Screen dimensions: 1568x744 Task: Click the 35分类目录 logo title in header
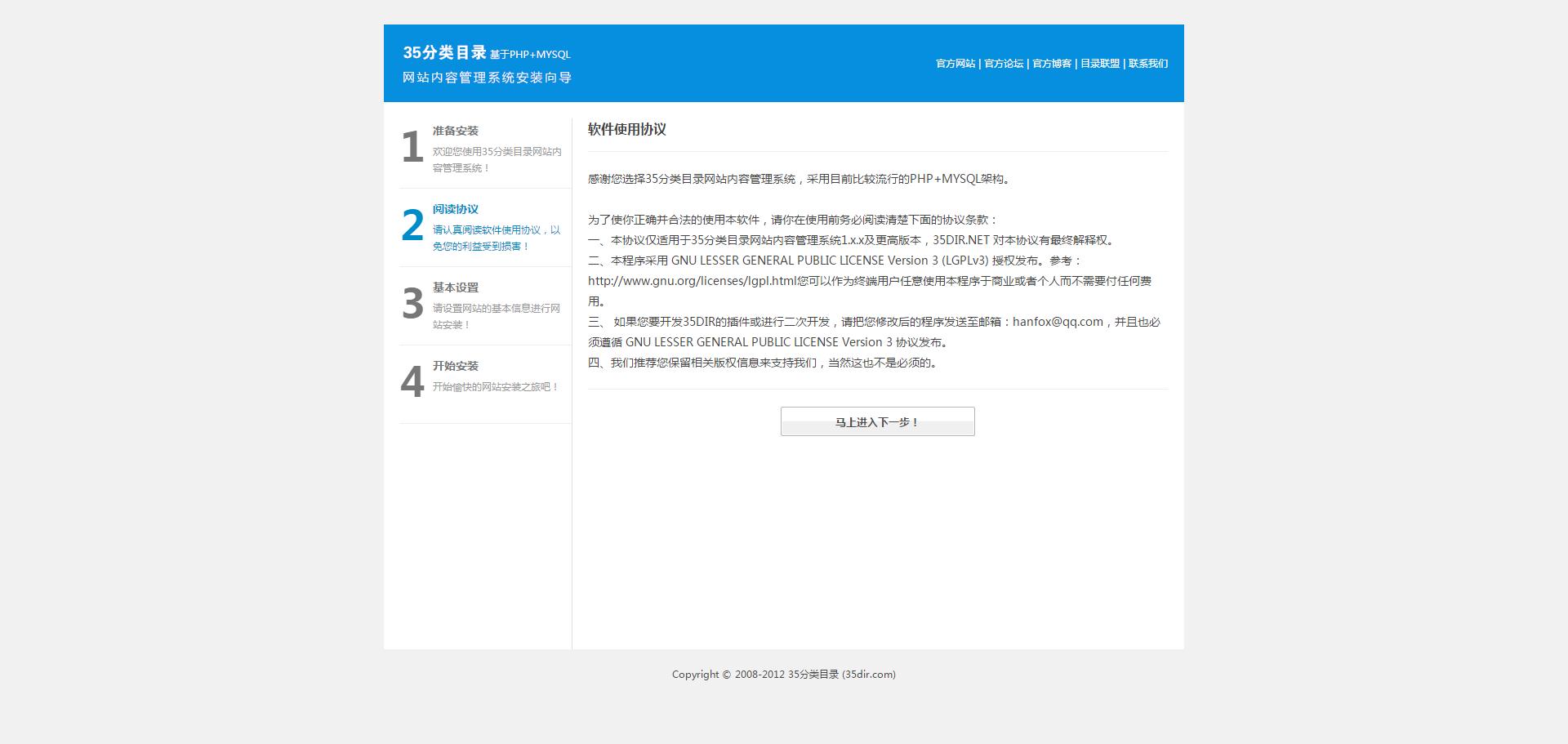click(x=444, y=53)
